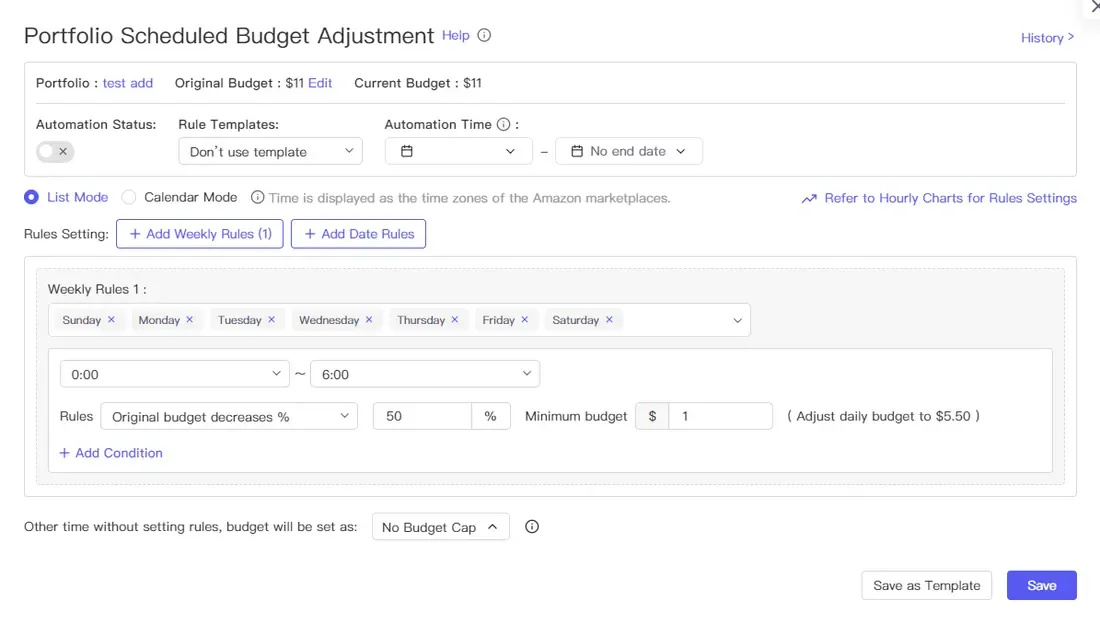The width and height of the screenshot is (1100, 624).
Task: Remove Monday tag from weekly rule
Action: [189, 319]
